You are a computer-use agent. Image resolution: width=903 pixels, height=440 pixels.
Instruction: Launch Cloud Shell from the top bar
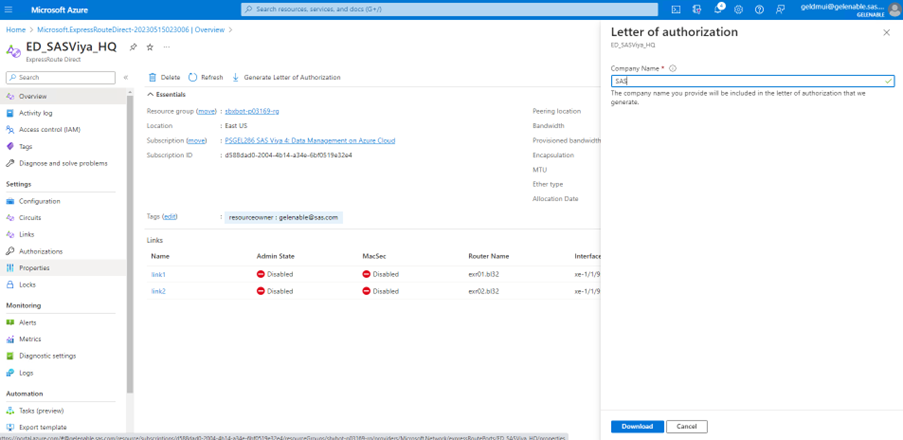(676, 9)
